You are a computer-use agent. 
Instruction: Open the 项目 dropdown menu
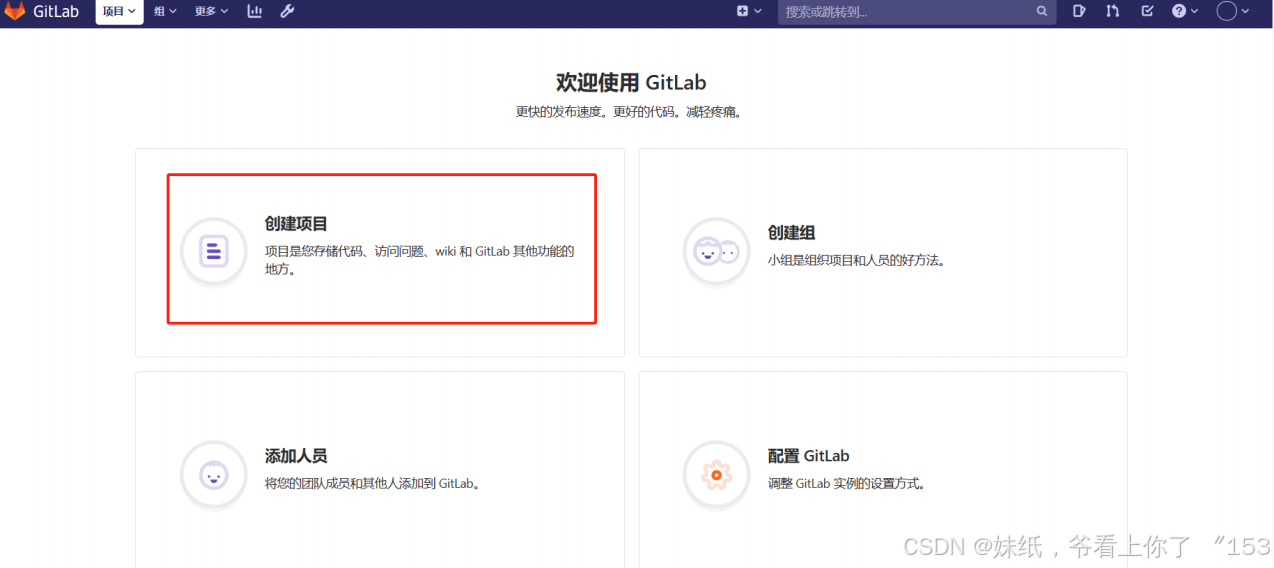coord(119,11)
